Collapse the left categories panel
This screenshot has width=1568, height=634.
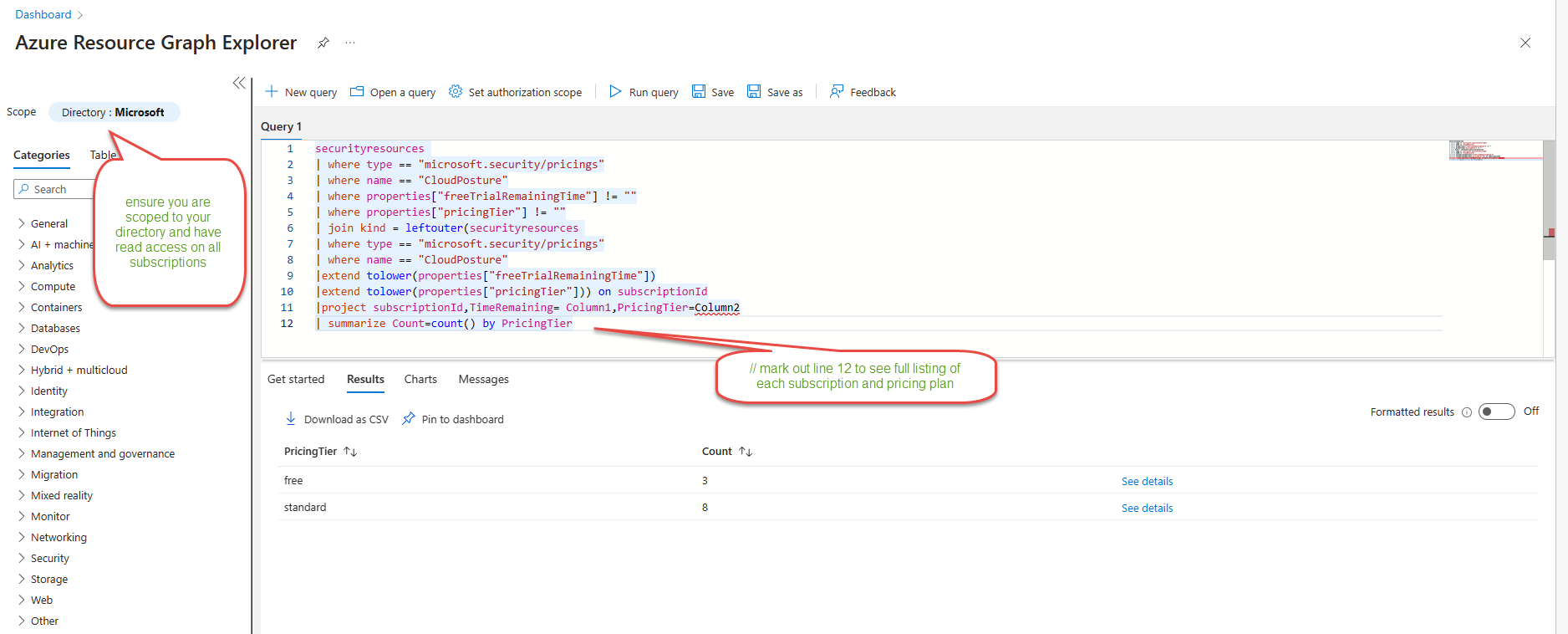coord(239,83)
